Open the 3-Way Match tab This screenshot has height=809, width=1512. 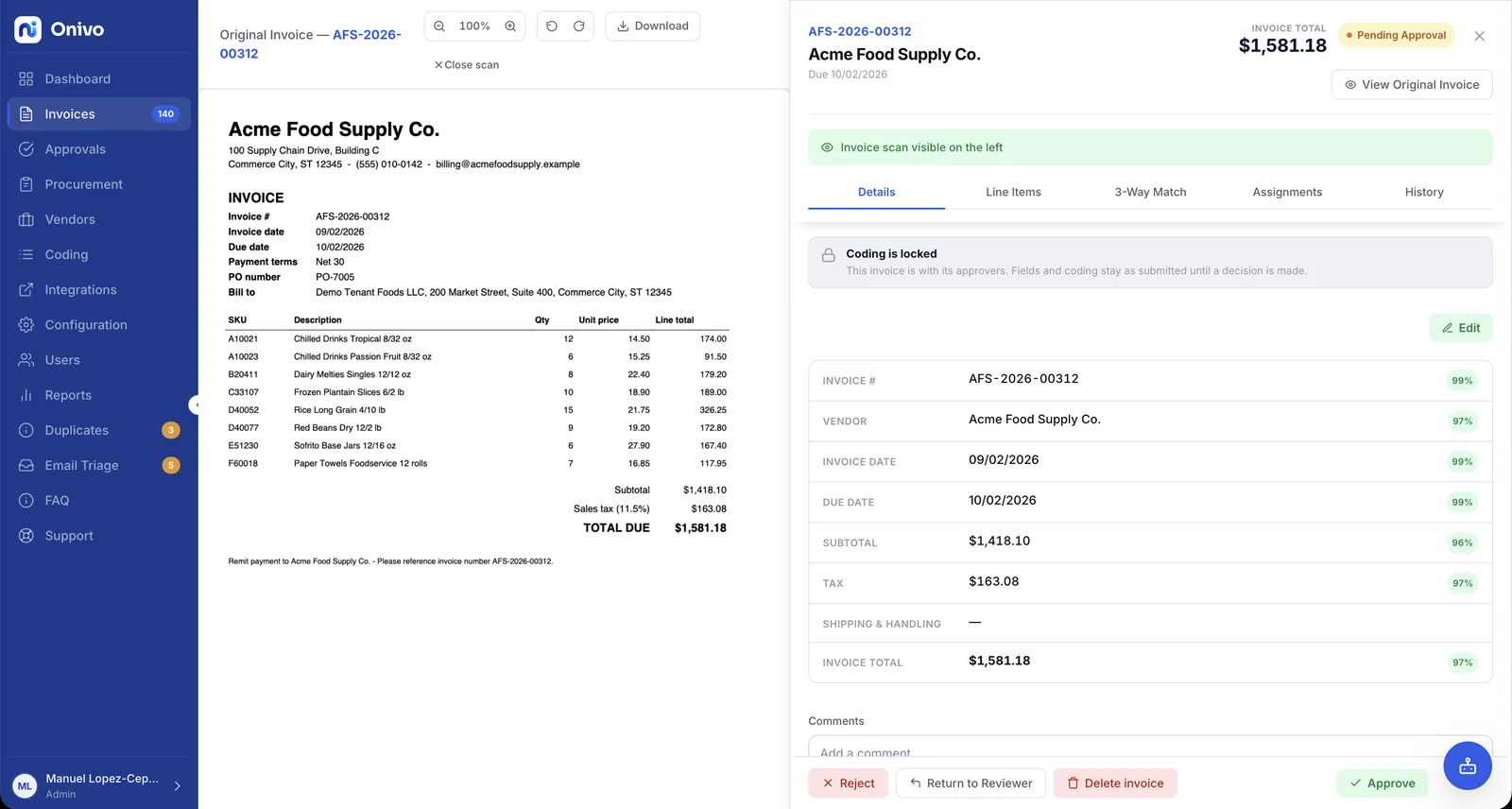point(1150,192)
